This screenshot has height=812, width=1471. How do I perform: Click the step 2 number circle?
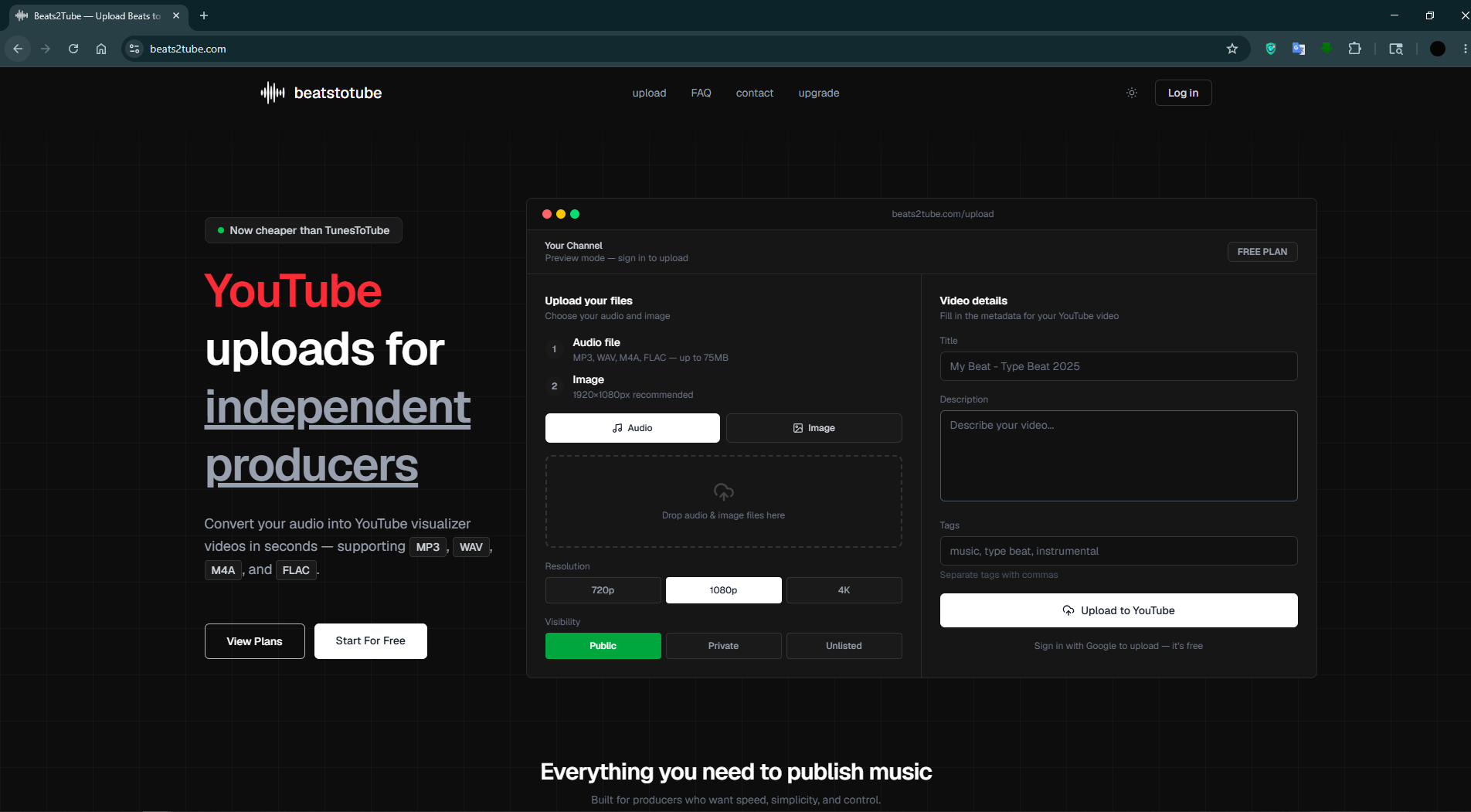click(554, 386)
